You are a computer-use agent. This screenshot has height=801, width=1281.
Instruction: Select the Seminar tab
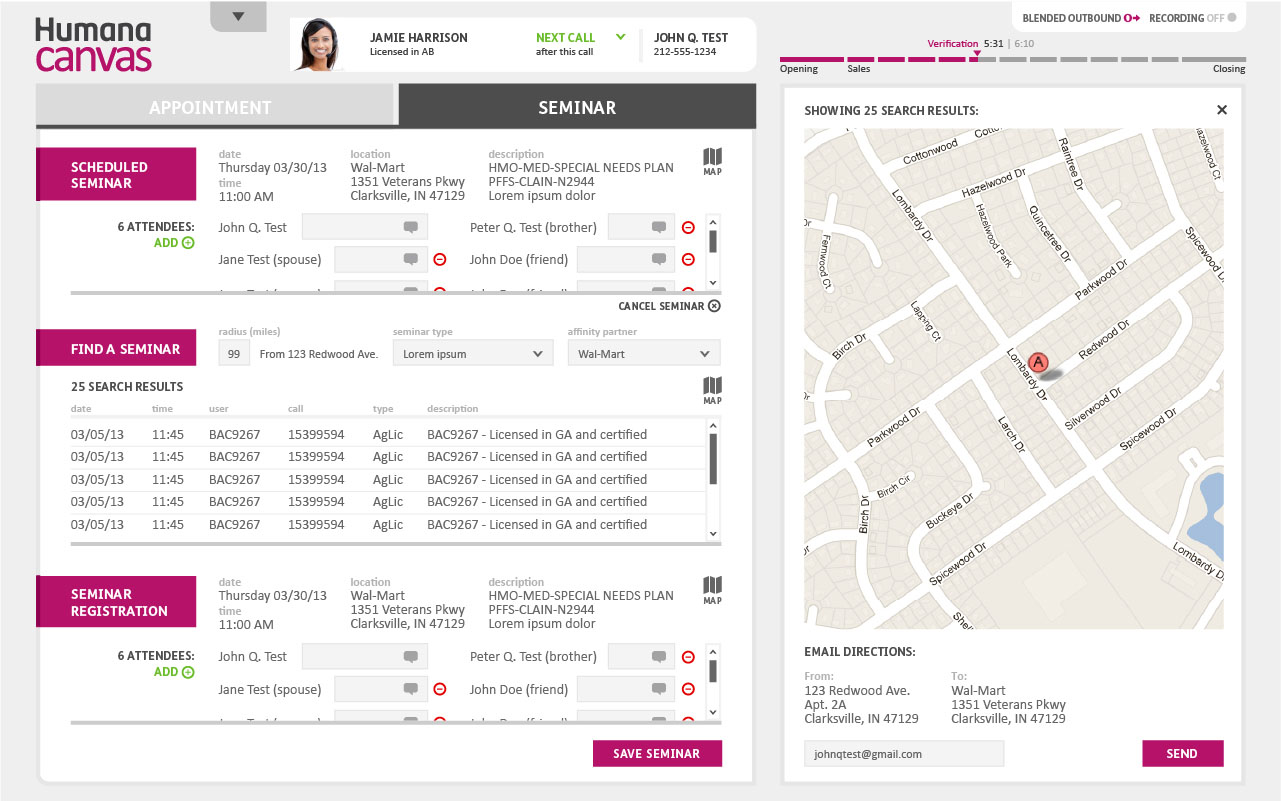(577, 105)
